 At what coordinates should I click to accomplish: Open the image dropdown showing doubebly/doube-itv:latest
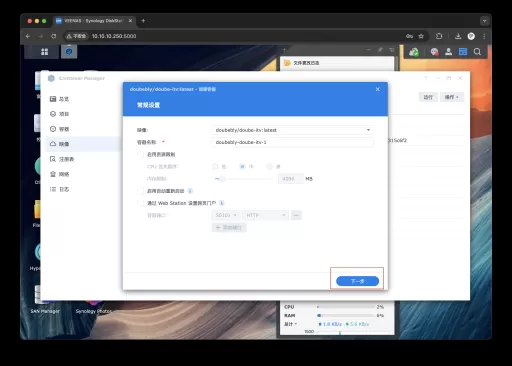coord(292,130)
